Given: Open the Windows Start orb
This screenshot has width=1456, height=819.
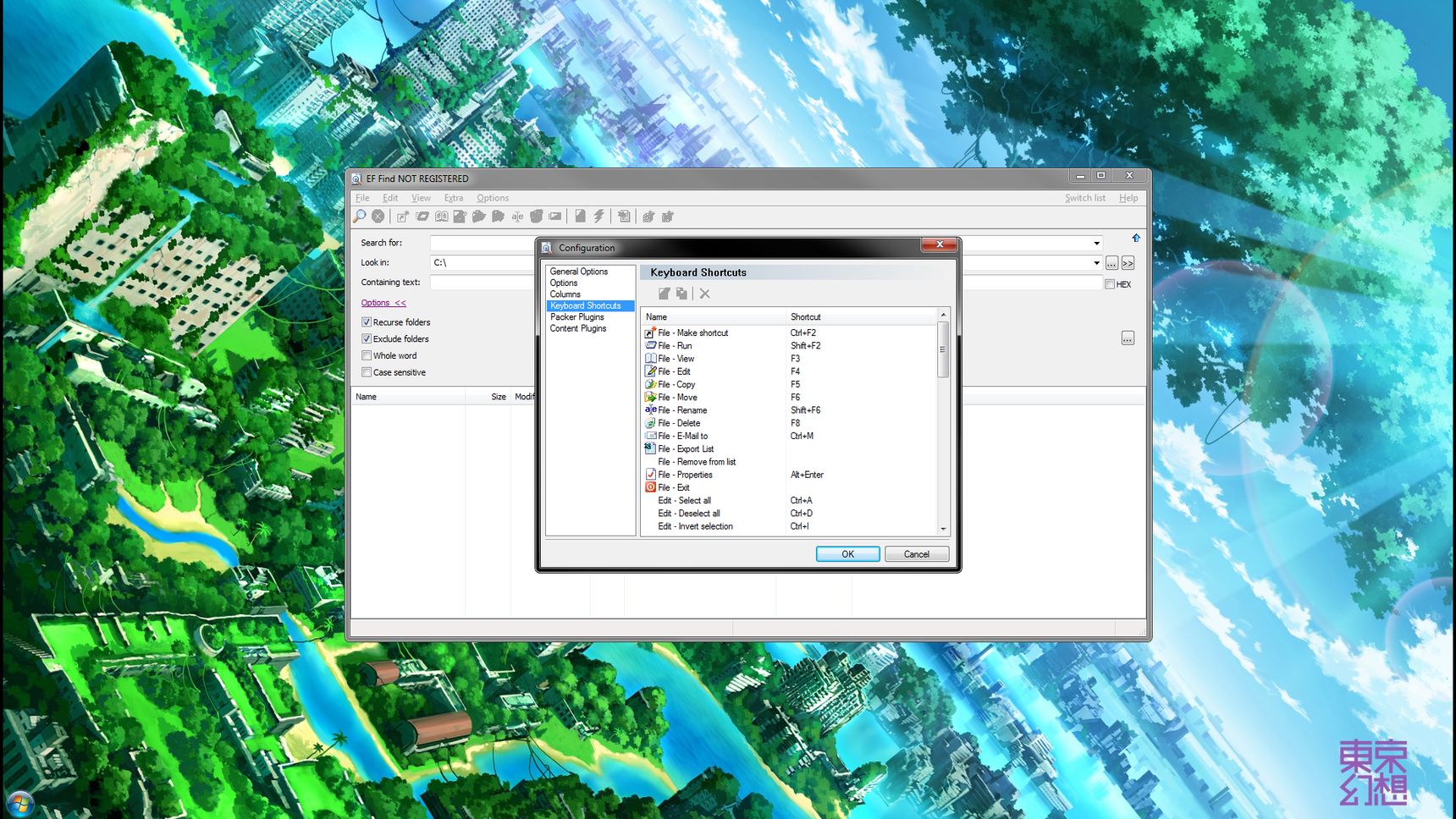Looking at the screenshot, I should pyautogui.click(x=19, y=804).
